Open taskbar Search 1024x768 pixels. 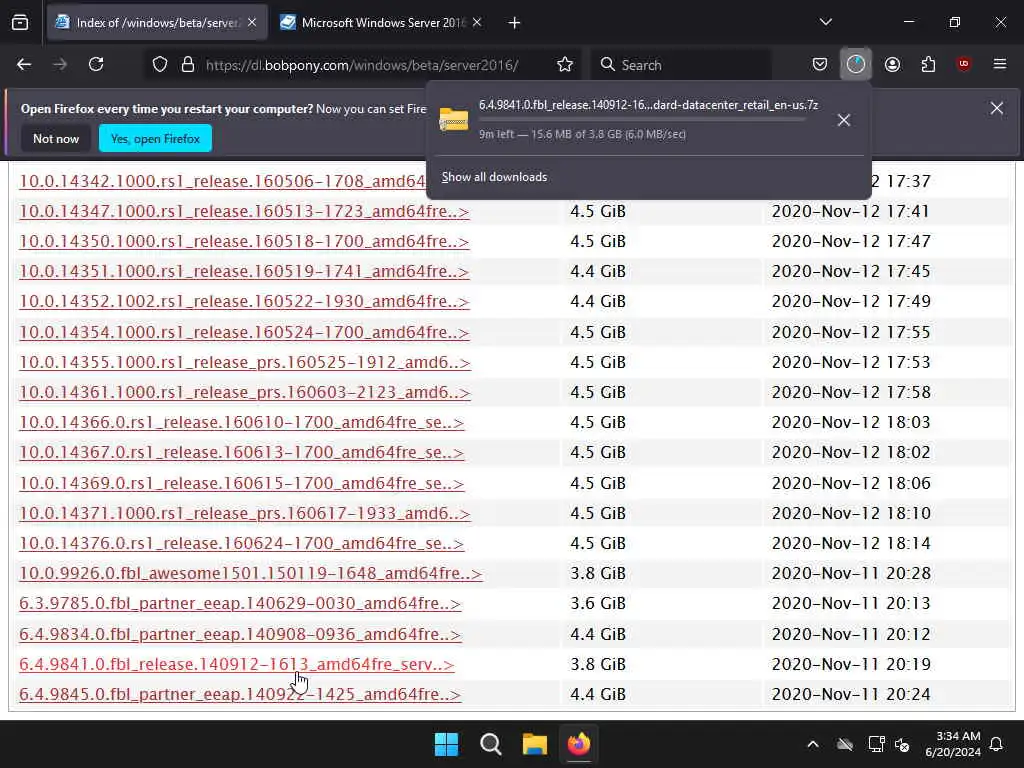pos(490,744)
